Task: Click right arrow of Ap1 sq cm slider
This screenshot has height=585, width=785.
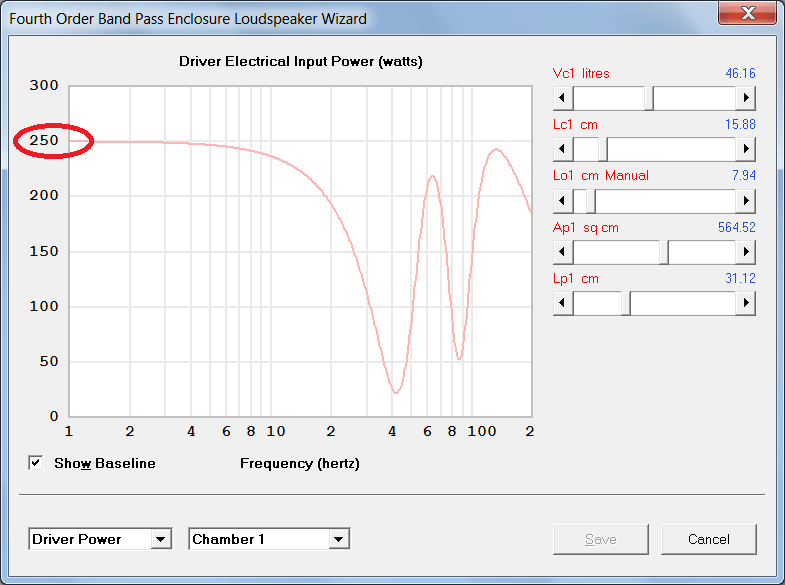Action: (x=746, y=252)
